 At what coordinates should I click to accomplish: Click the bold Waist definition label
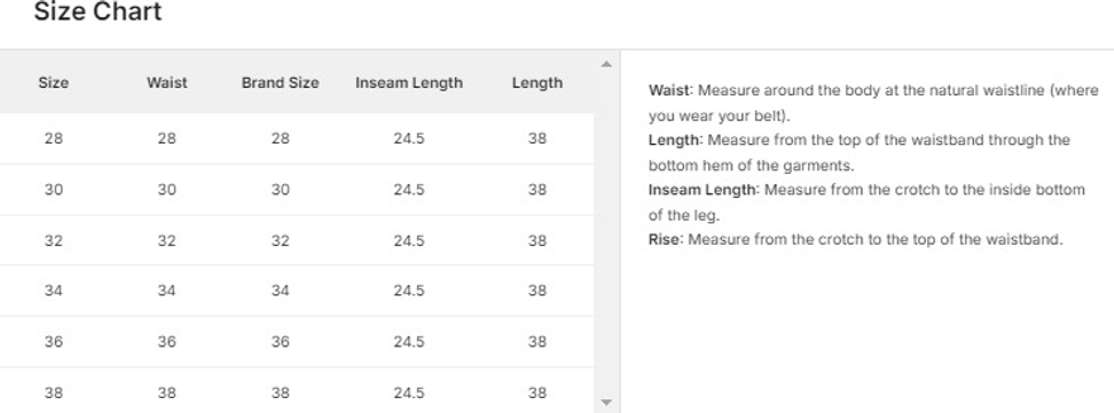670,91
